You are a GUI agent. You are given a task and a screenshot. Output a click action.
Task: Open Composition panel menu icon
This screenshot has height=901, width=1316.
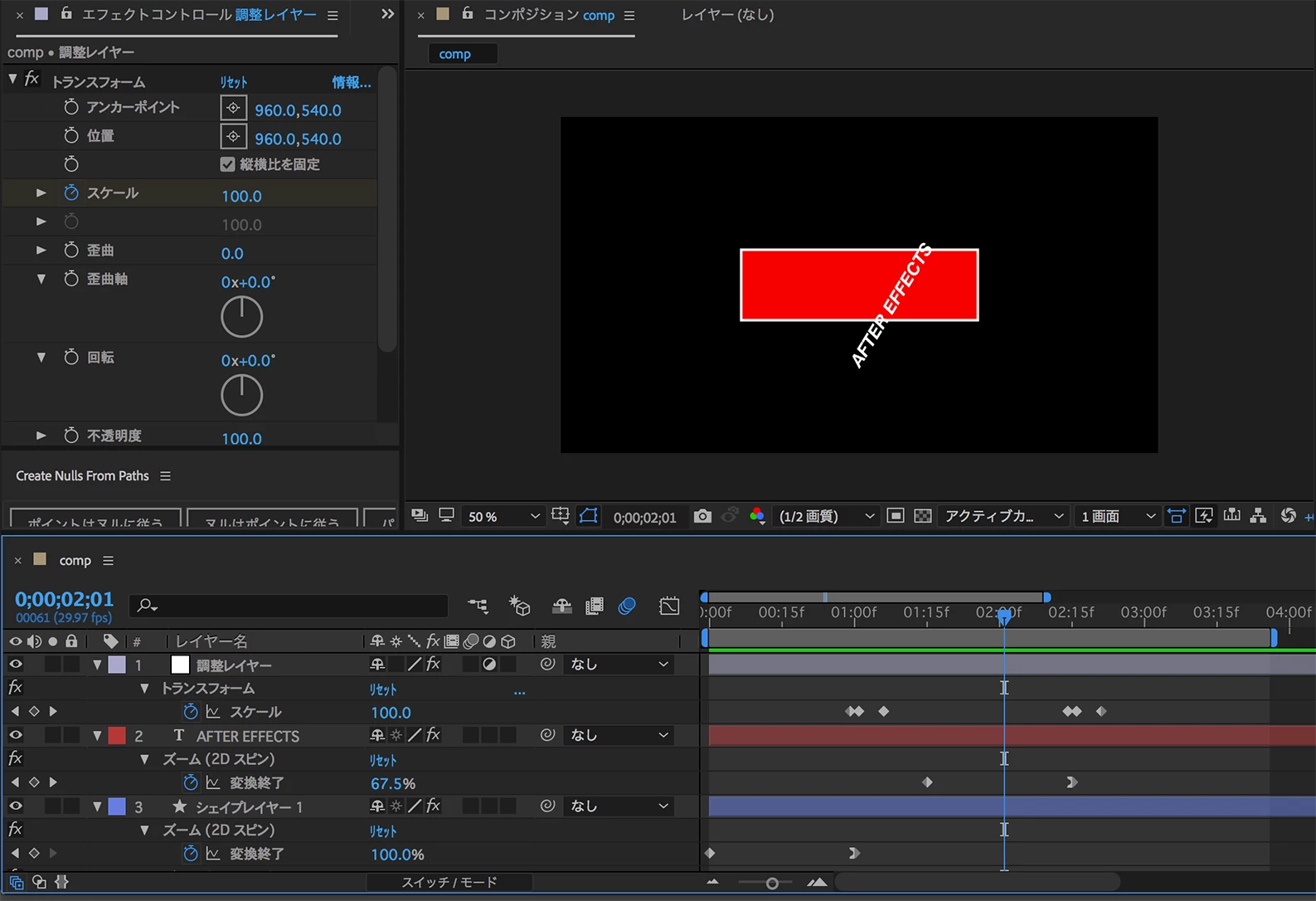point(629,15)
